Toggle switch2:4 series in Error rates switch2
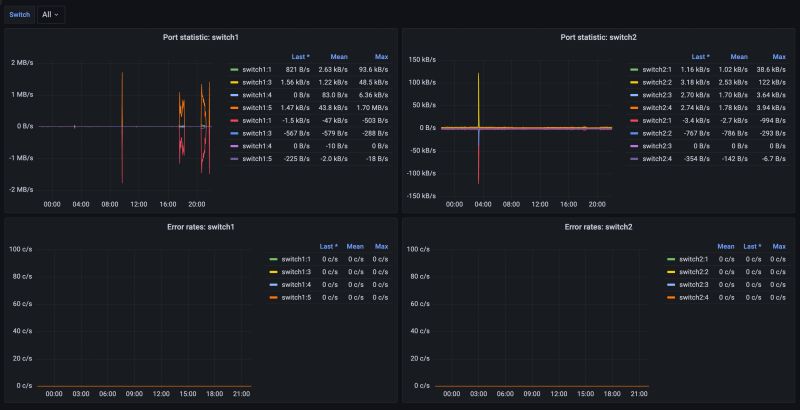Image resolution: width=800 pixels, height=410 pixels. point(694,298)
